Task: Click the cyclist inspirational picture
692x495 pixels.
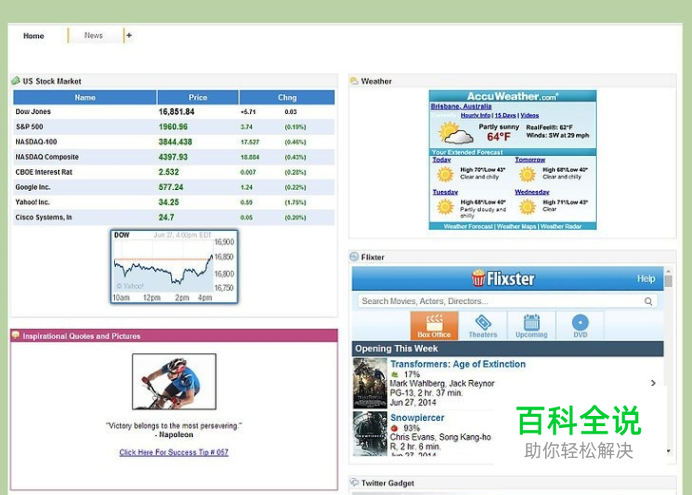Action: [174, 381]
